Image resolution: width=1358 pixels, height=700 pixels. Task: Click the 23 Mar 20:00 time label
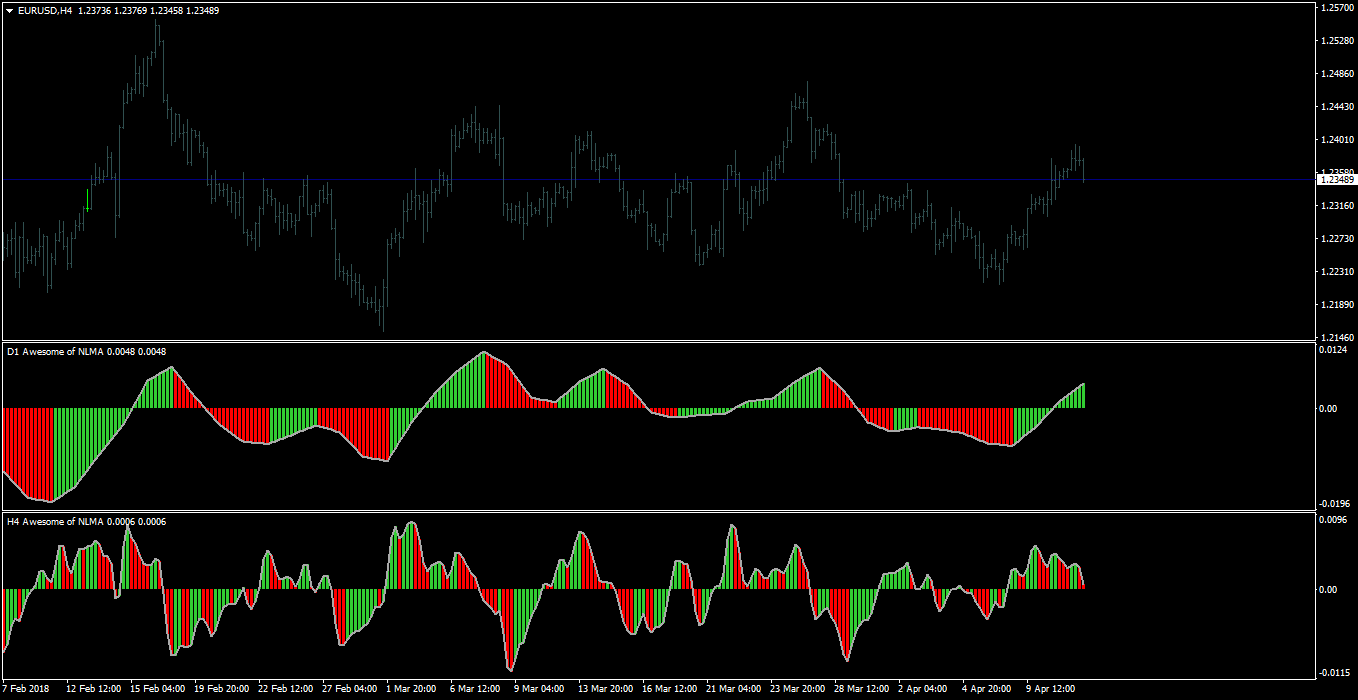[796, 689]
